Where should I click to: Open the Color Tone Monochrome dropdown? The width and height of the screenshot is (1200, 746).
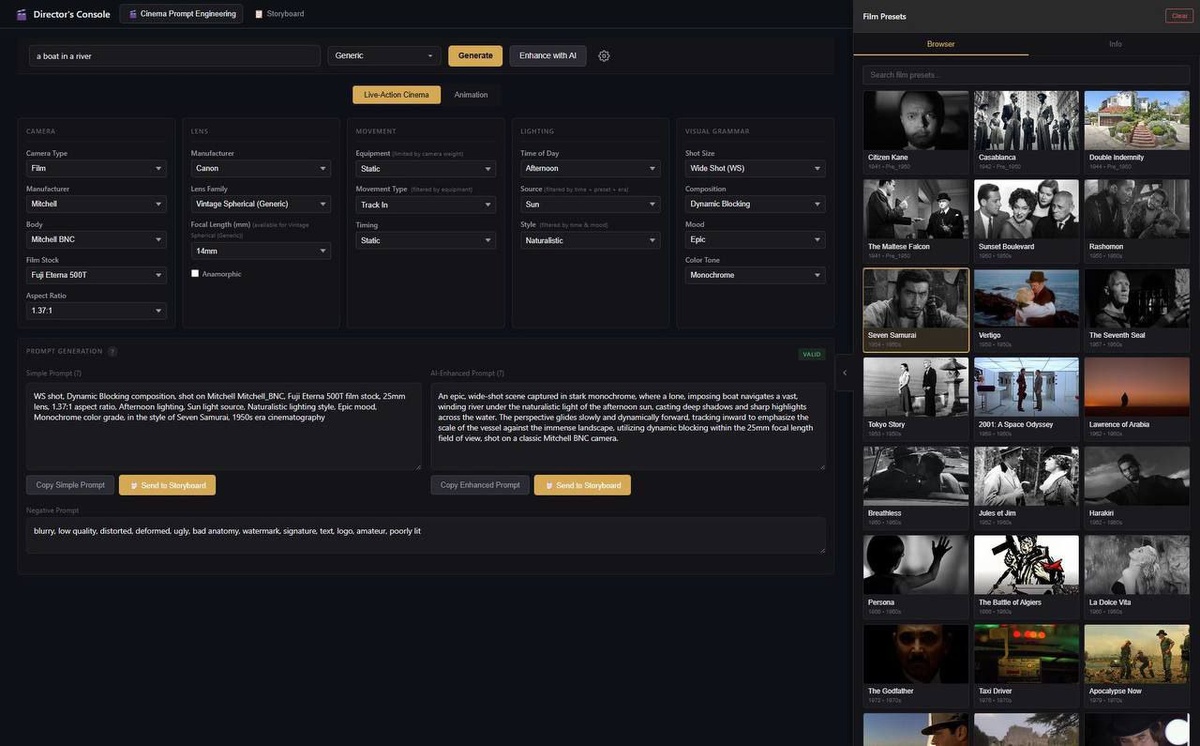[755, 275]
